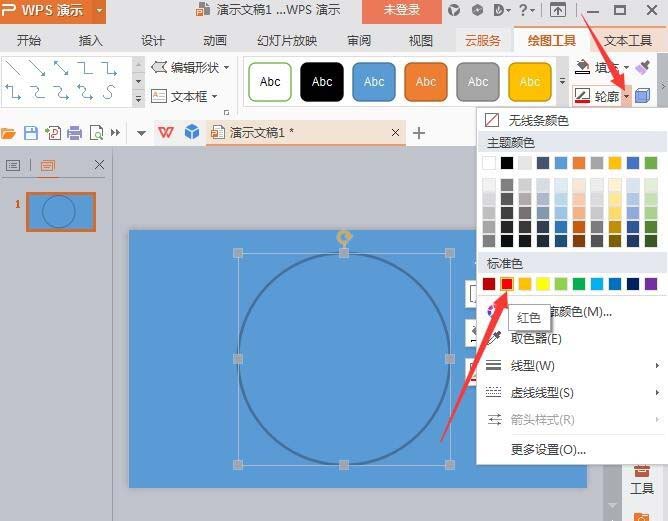Pick the red standard color swatch
Viewport: 668px width, 521px height.
coord(507,284)
